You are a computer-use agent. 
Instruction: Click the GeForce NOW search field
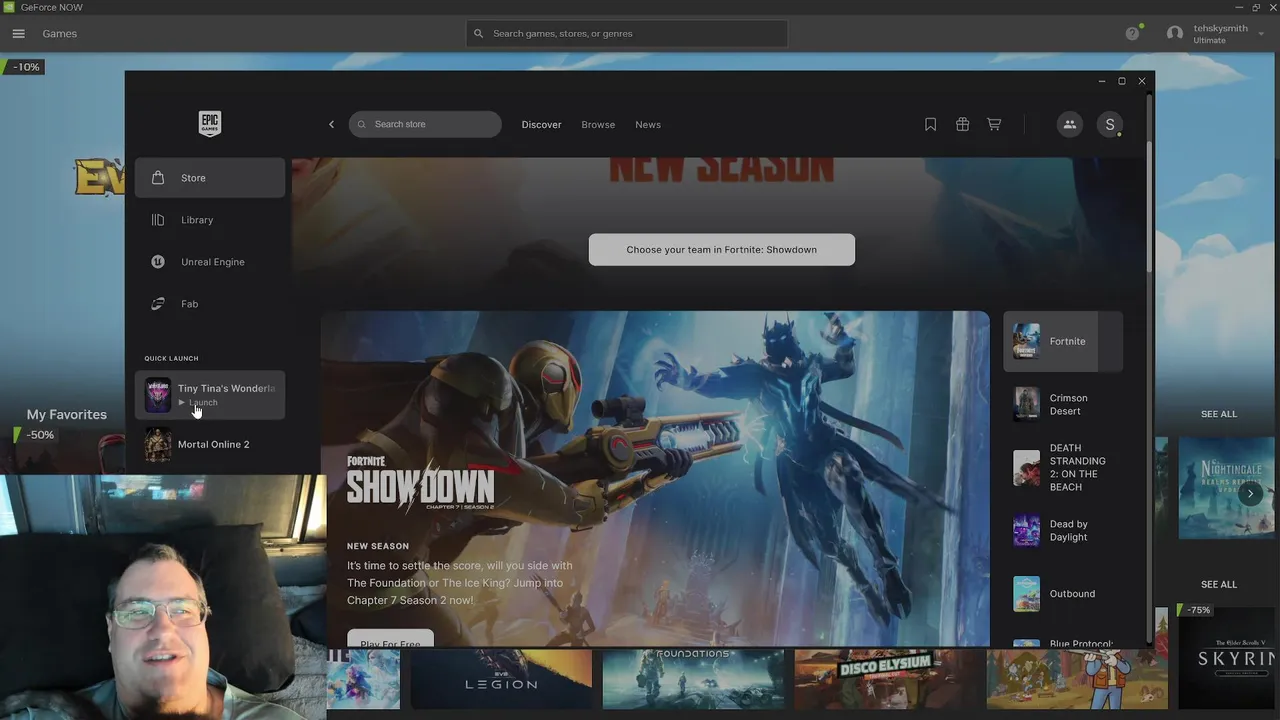627,33
